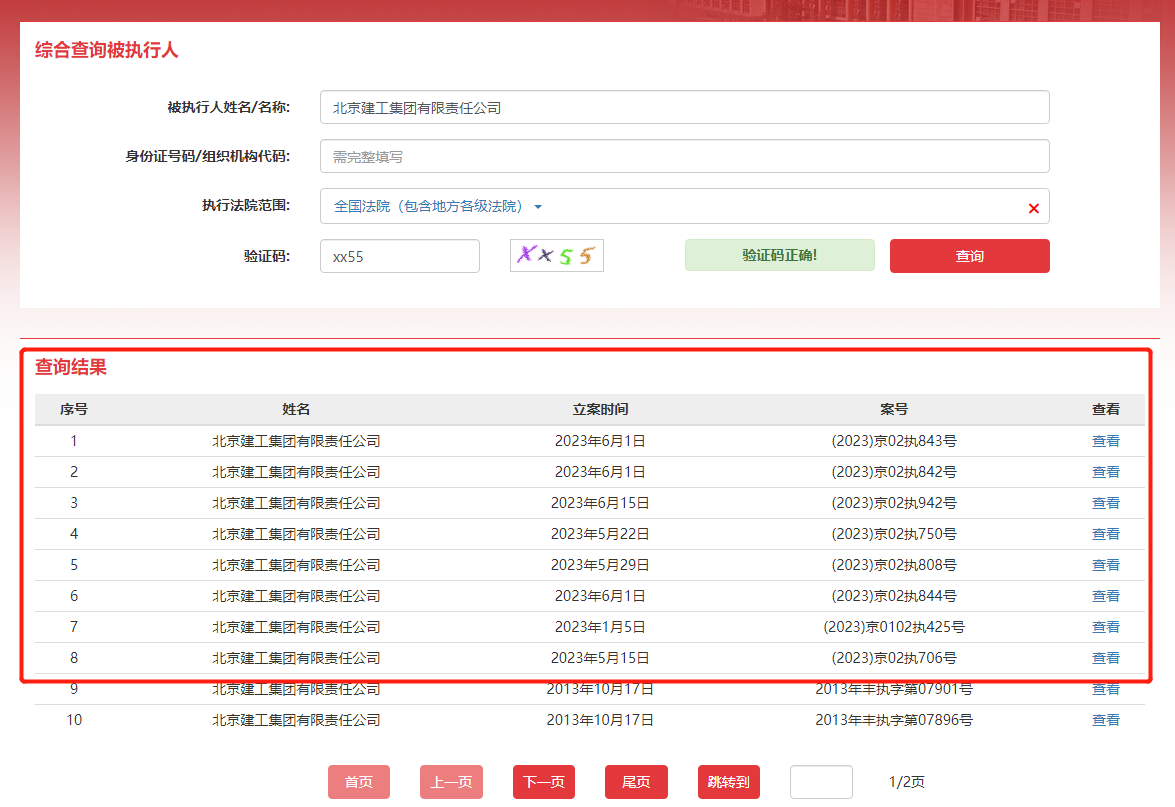Refresh the XX55 captcha image
Image resolution: width=1175 pixels, height=807 pixels.
(x=557, y=256)
